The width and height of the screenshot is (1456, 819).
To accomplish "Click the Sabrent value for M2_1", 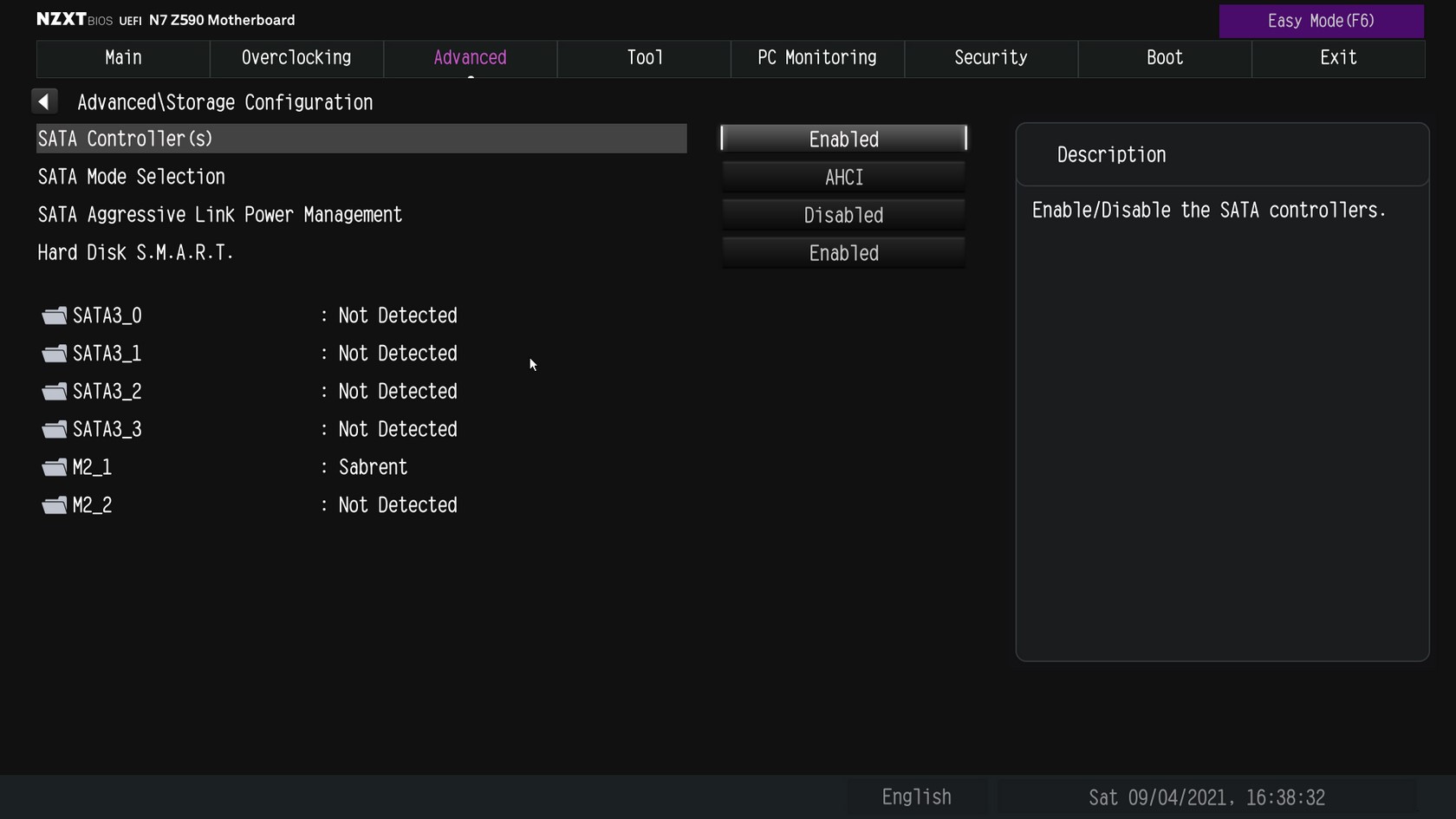I will pyautogui.click(x=373, y=467).
